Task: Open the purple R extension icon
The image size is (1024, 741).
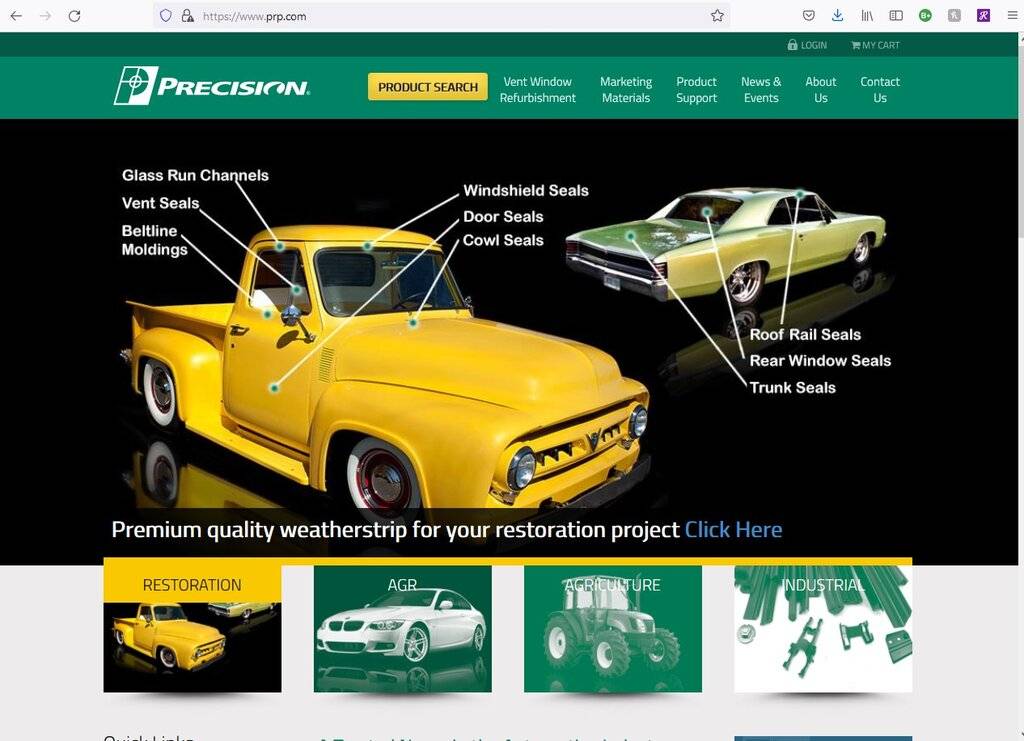Action: click(984, 16)
